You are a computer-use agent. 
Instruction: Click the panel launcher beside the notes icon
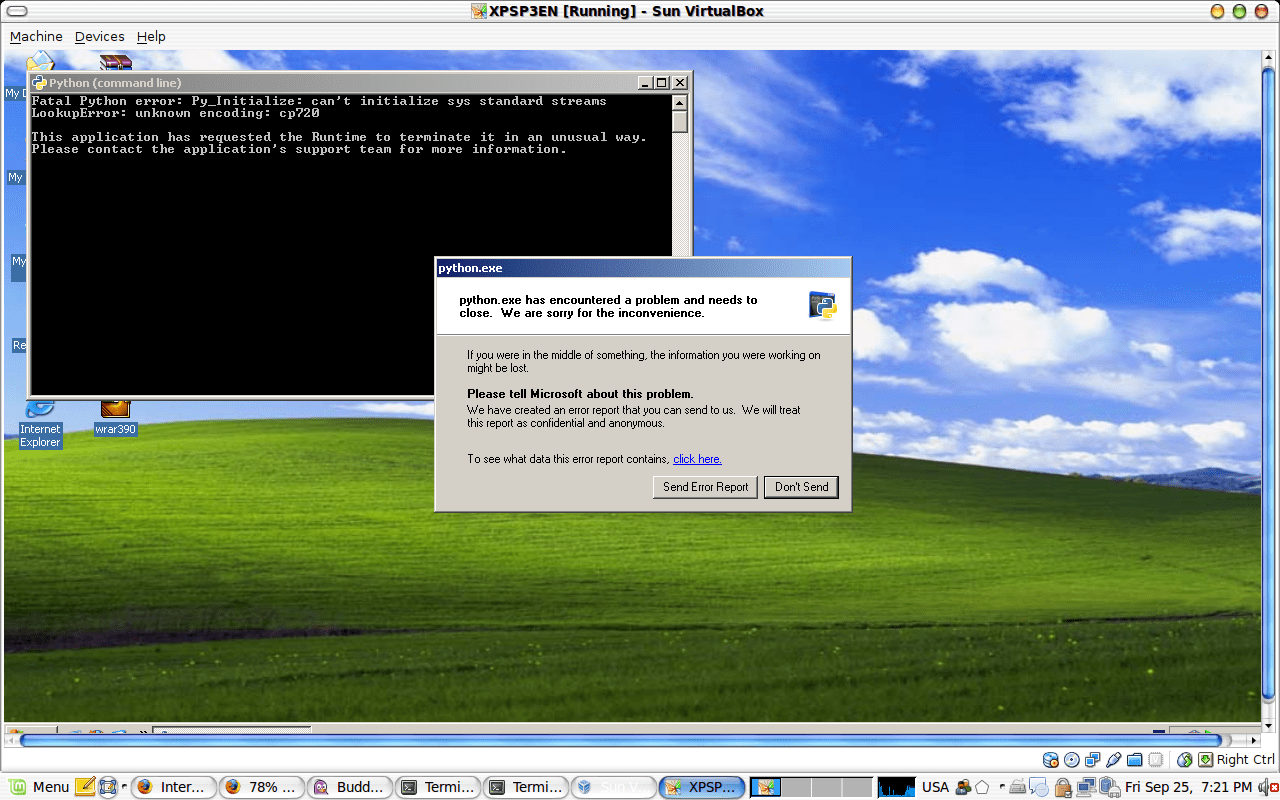coord(108,787)
